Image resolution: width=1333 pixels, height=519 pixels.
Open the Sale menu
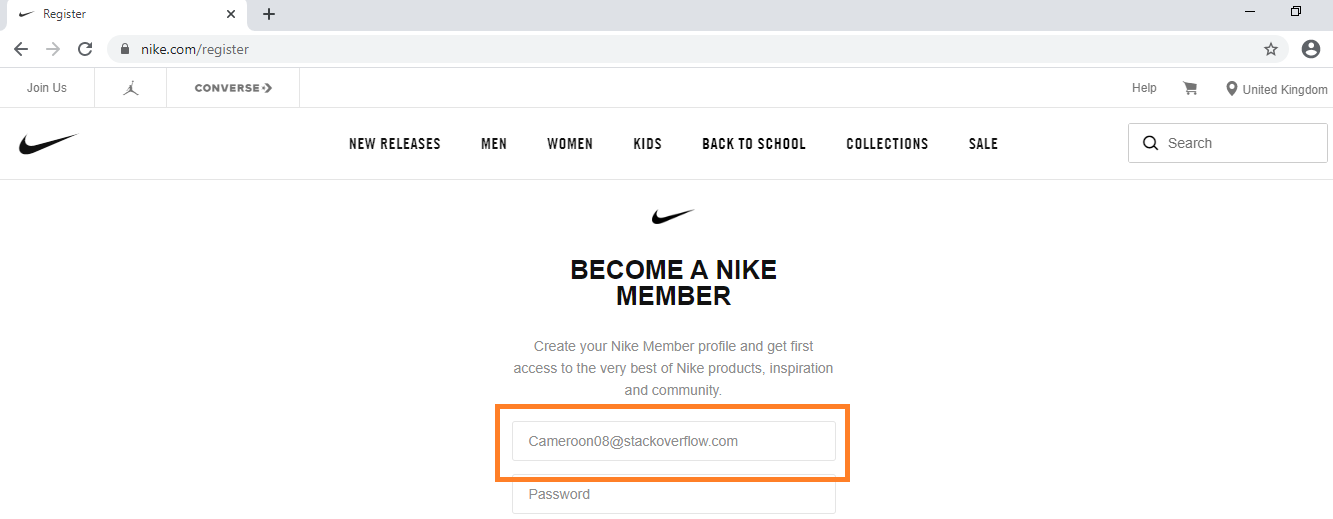tap(983, 144)
